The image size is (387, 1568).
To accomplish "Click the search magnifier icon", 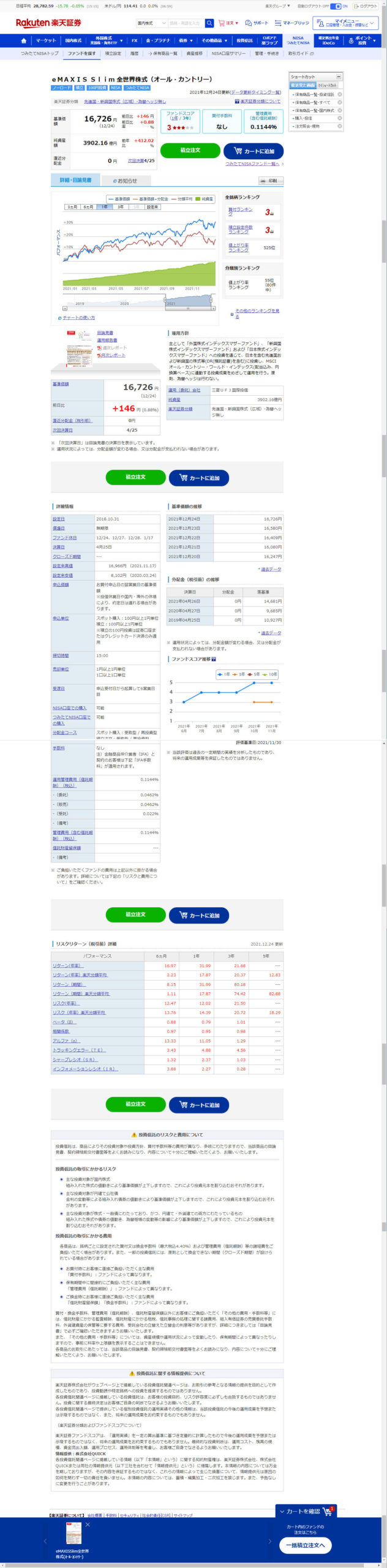I will pyautogui.click(x=209, y=23).
